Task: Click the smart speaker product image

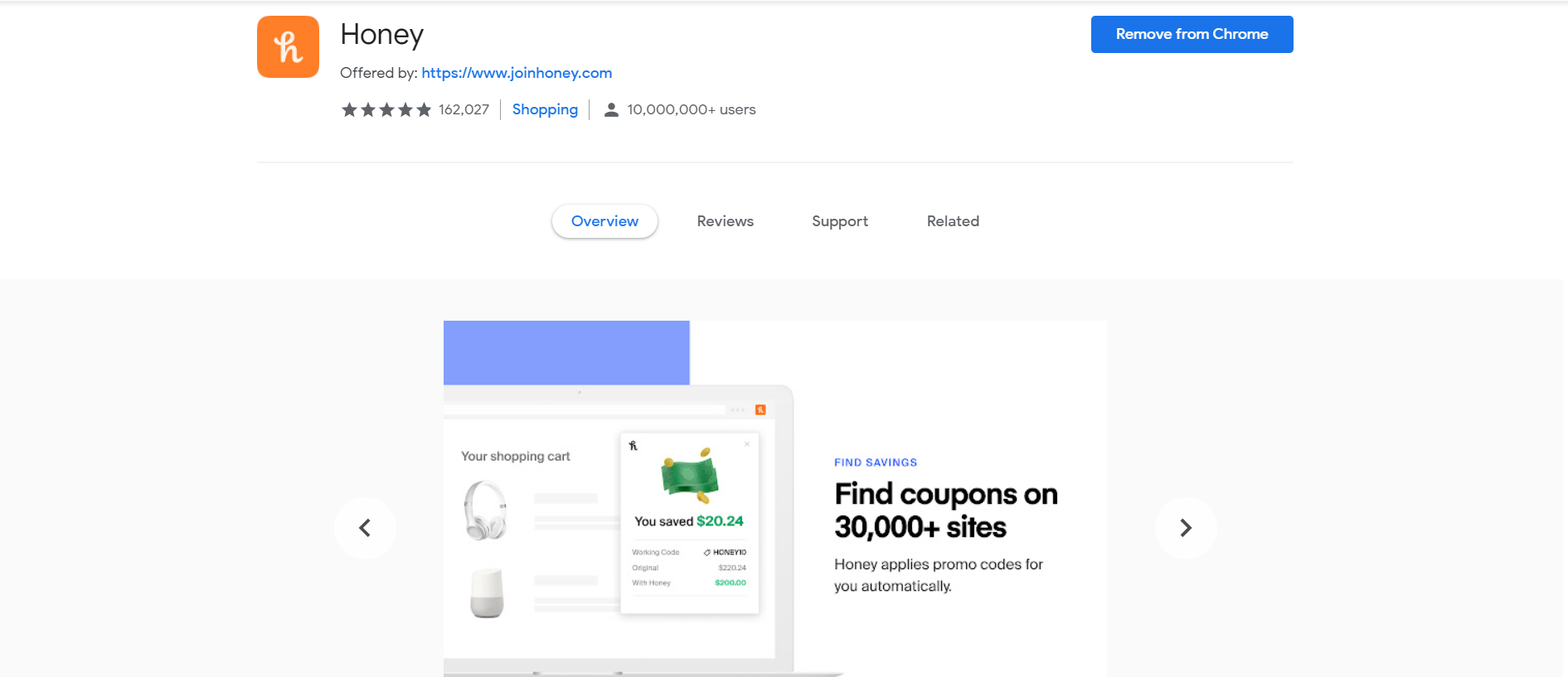Action: (487, 592)
